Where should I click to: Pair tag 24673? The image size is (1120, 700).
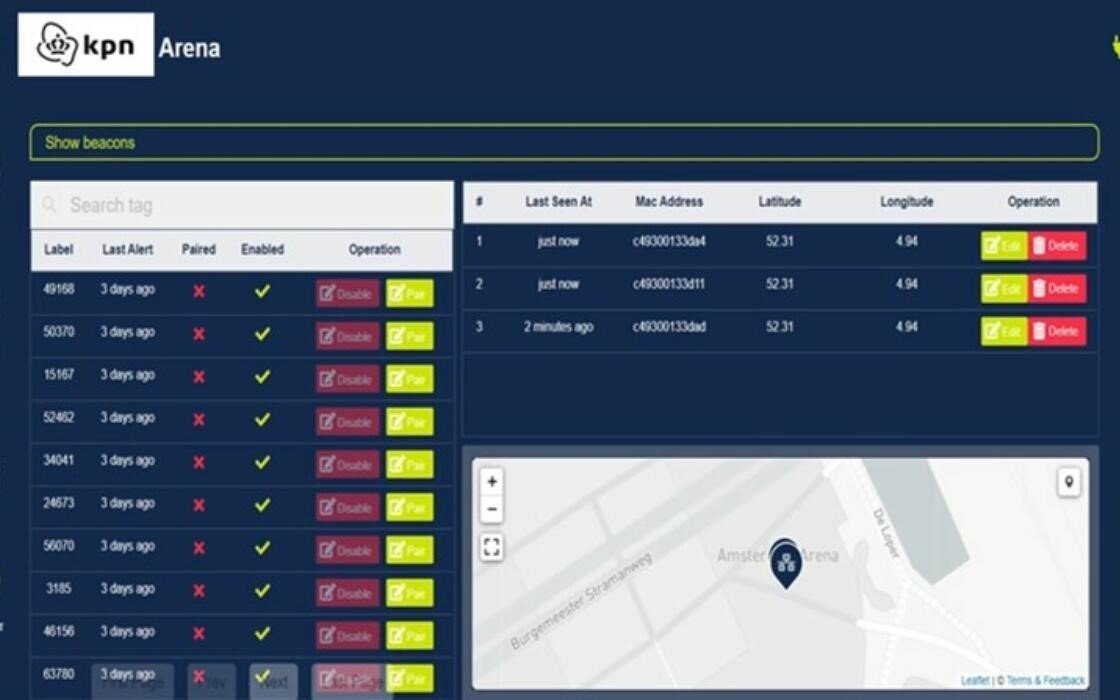[409, 508]
